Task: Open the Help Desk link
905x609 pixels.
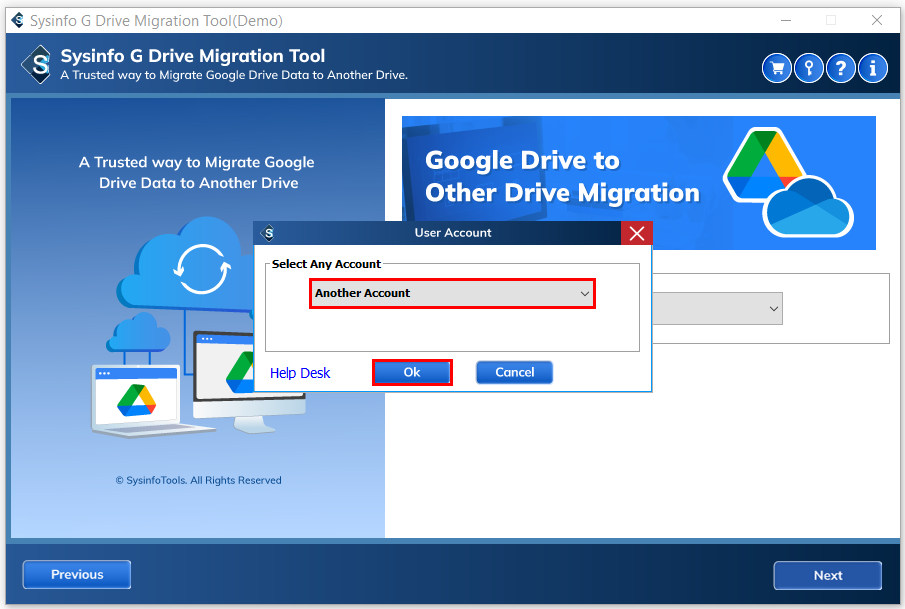Action: pyautogui.click(x=300, y=373)
